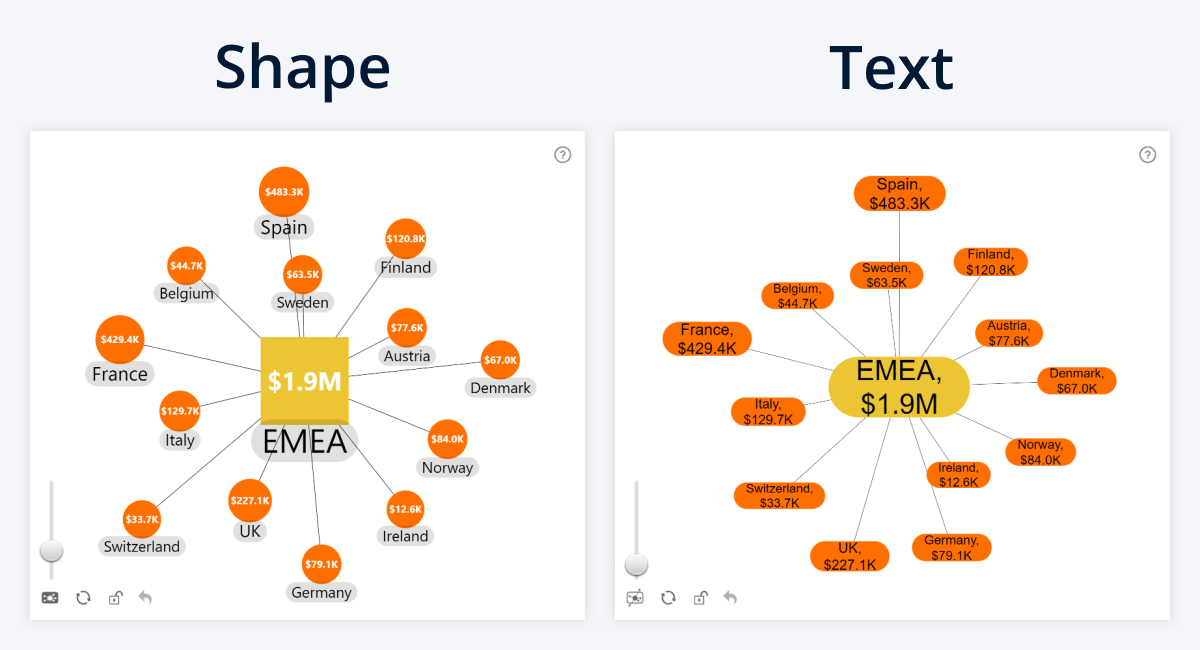This screenshot has height=650, width=1200.
Task: Click the Denmark $67.0K circle node
Action: 500,360
